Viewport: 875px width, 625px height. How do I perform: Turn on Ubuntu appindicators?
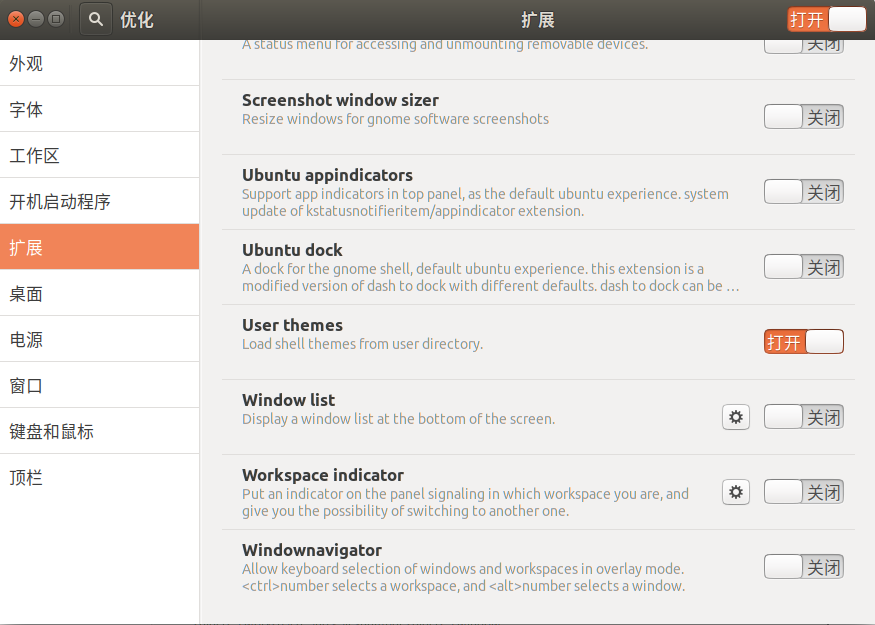click(x=803, y=191)
